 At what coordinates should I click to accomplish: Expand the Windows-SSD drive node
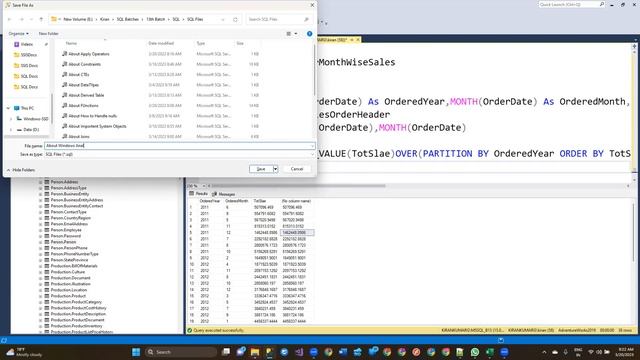click(x=11, y=119)
